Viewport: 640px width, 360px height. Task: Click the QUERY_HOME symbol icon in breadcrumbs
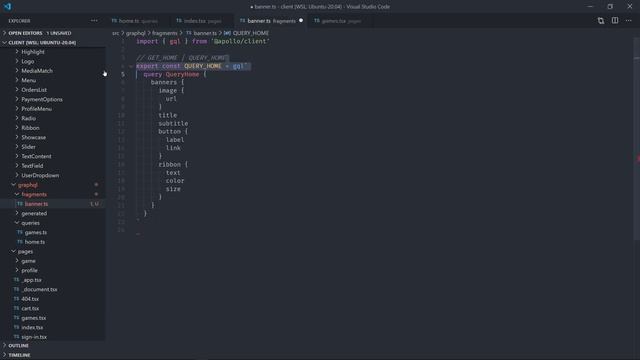(x=227, y=33)
